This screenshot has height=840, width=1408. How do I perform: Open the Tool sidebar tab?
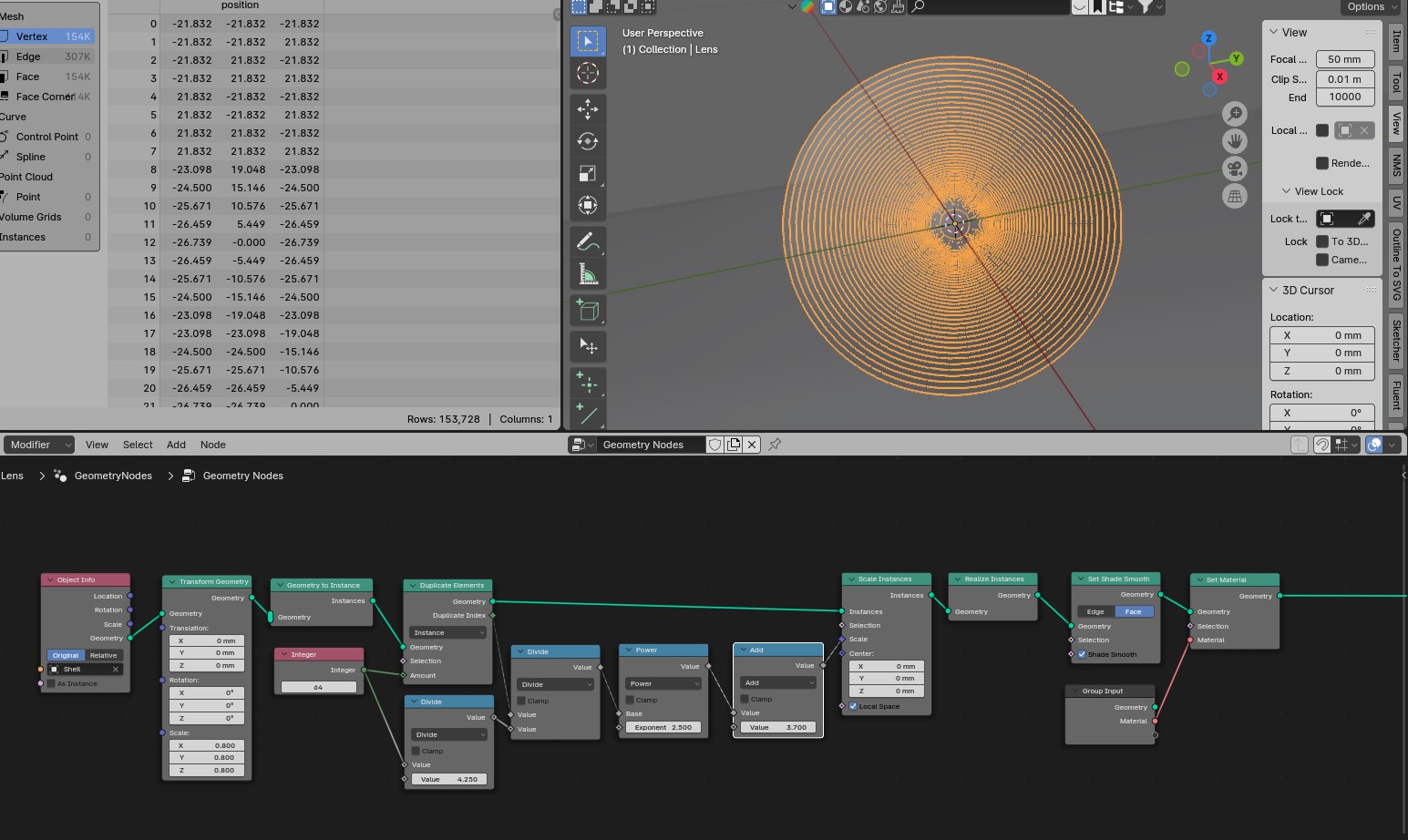(x=1396, y=84)
